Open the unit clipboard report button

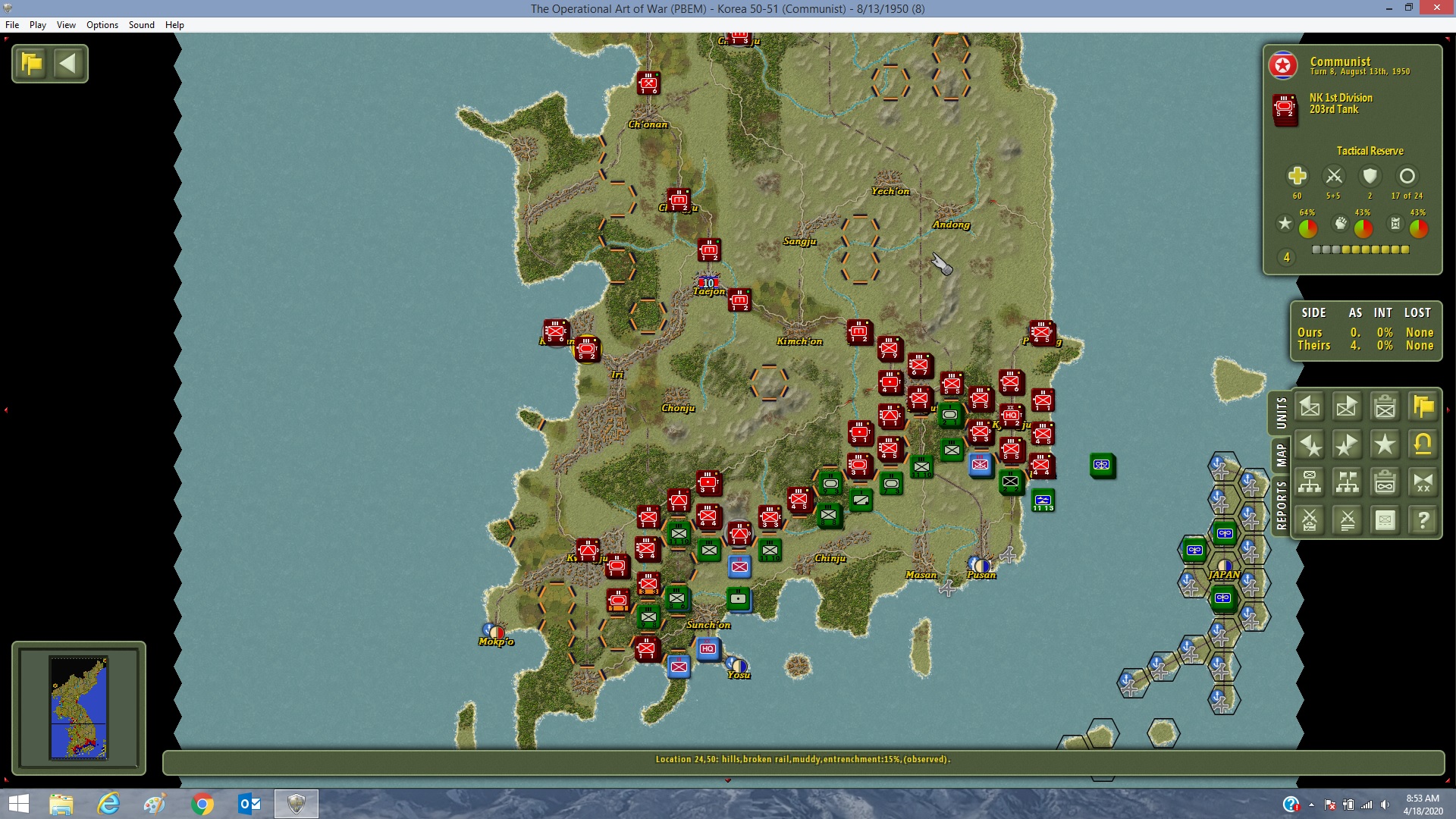coord(1385,406)
